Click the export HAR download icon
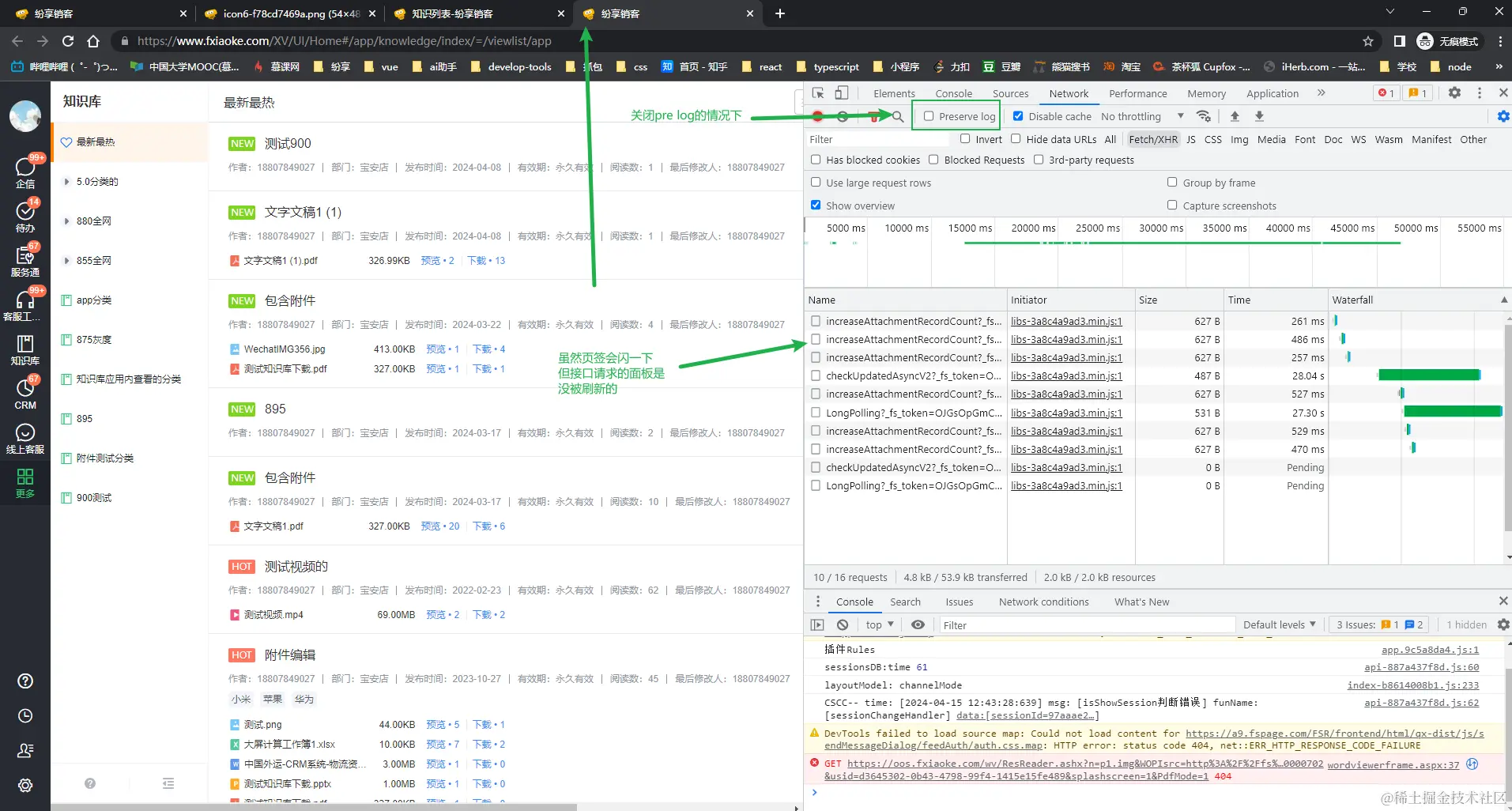Image resolution: width=1512 pixels, height=811 pixels. tap(1260, 116)
